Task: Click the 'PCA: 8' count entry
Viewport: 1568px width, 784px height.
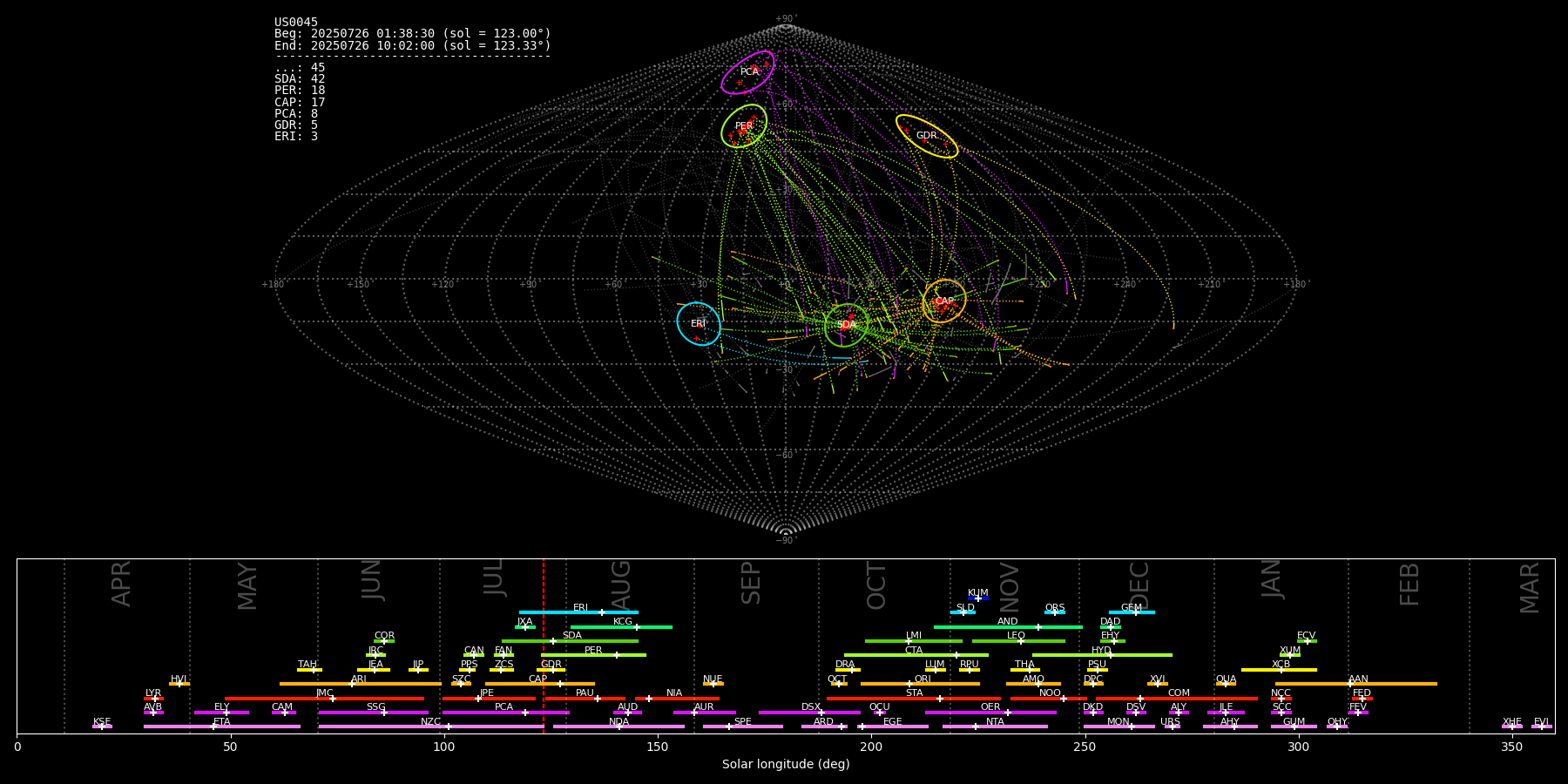Action: tap(296, 114)
